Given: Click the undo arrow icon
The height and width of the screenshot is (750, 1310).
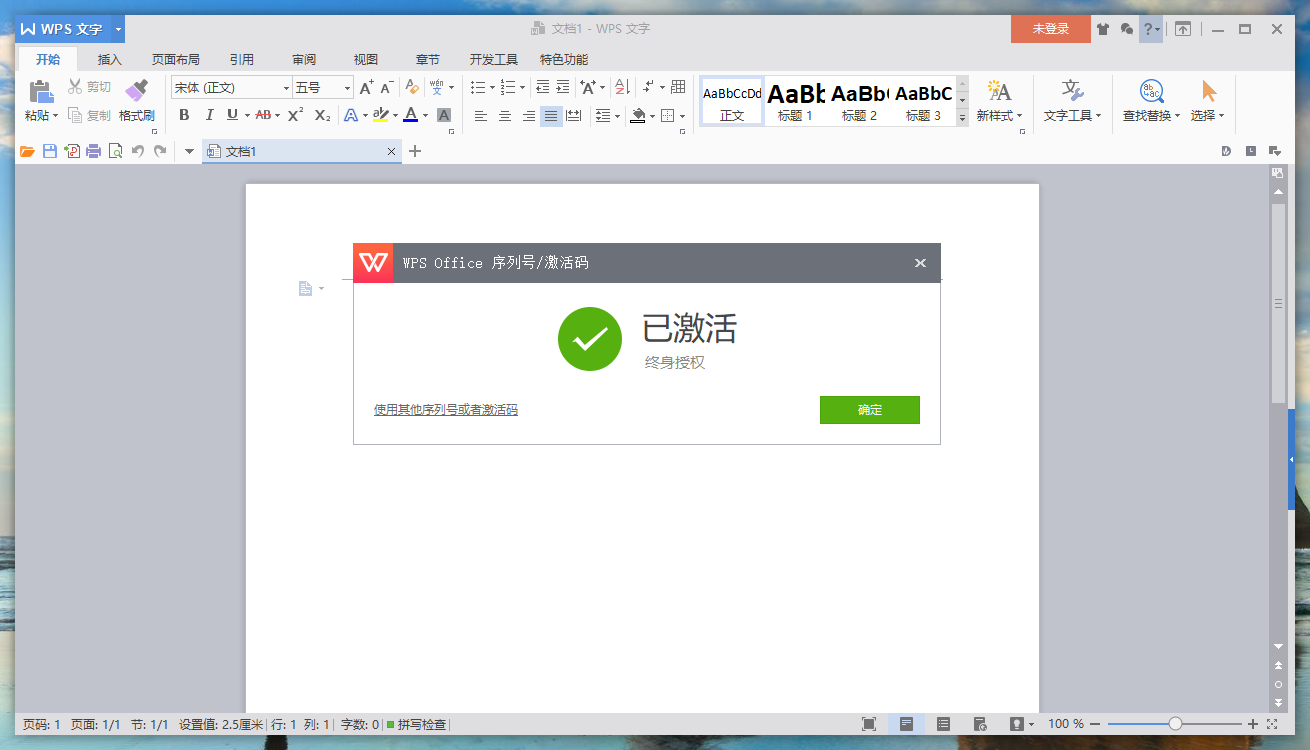Looking at the screenshot, I should (138, 151).
